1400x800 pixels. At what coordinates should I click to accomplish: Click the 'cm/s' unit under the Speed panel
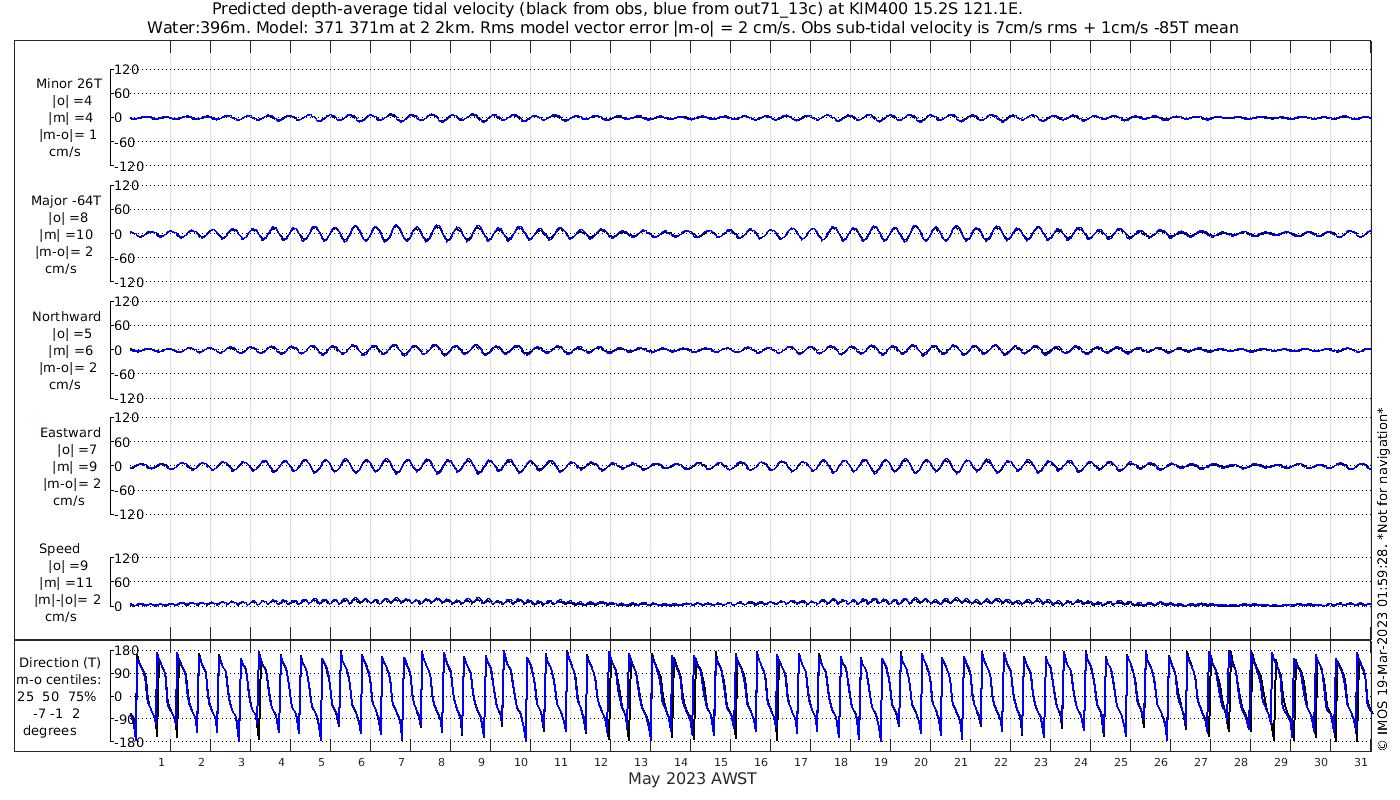[x=63, y=617]
